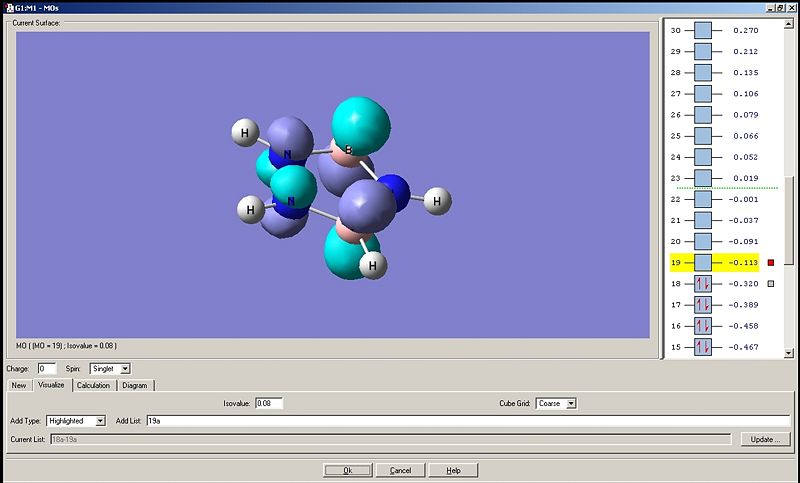Click the rightmost hydrogen atom in the viewer

(437, 201)
